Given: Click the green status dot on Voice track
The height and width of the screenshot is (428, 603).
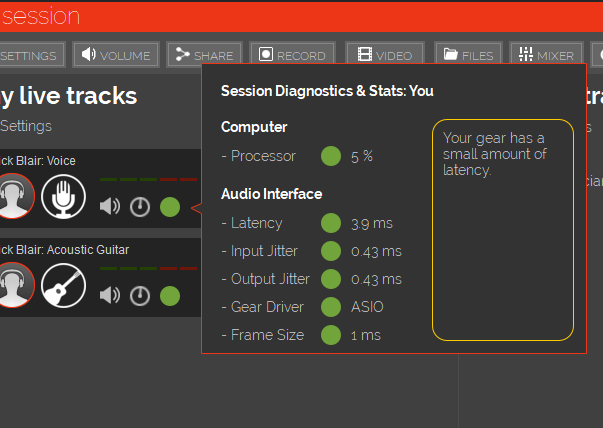Looking at the screenshot, I should point(170,207).
